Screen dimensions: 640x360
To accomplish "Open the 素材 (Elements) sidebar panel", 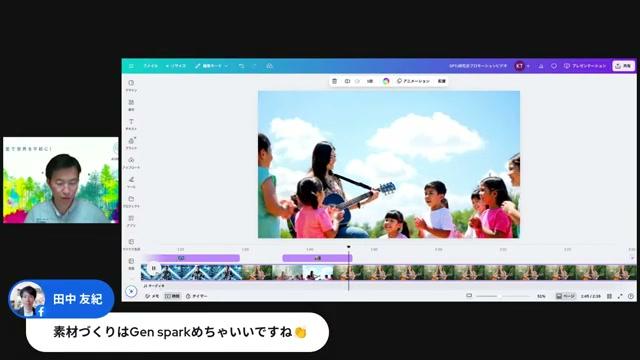I will pyautogui.click(x=131, y=105).
